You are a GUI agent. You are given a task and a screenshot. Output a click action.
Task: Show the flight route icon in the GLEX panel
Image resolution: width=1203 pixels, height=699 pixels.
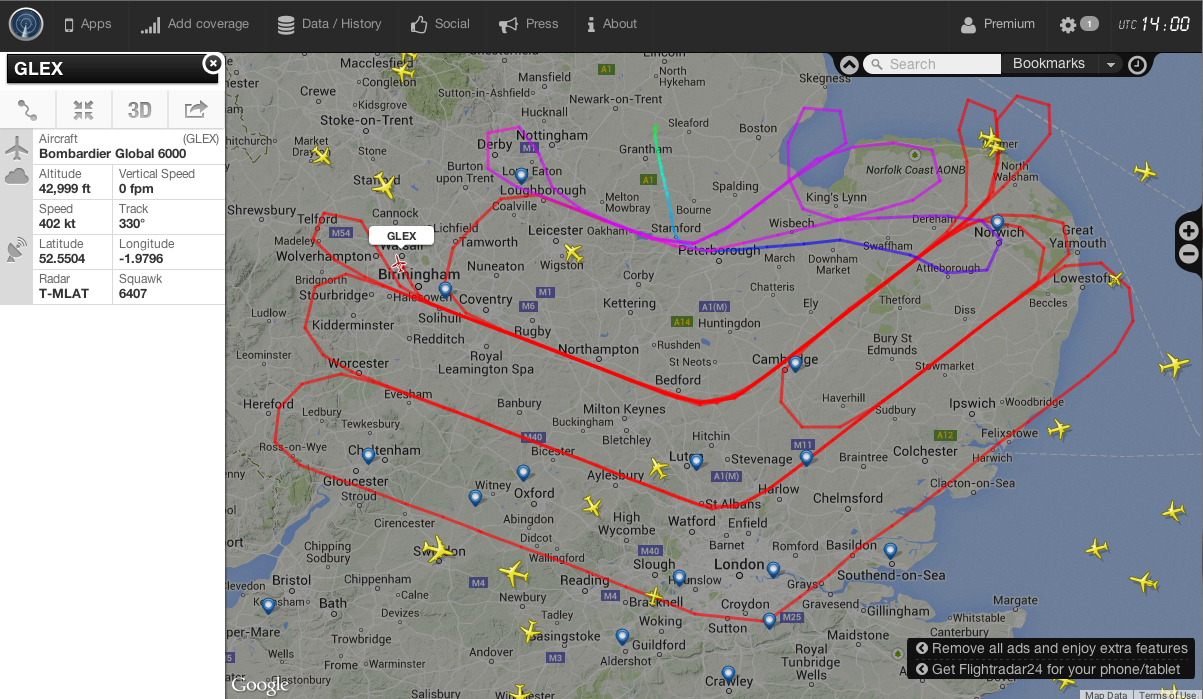coord(28,109)
